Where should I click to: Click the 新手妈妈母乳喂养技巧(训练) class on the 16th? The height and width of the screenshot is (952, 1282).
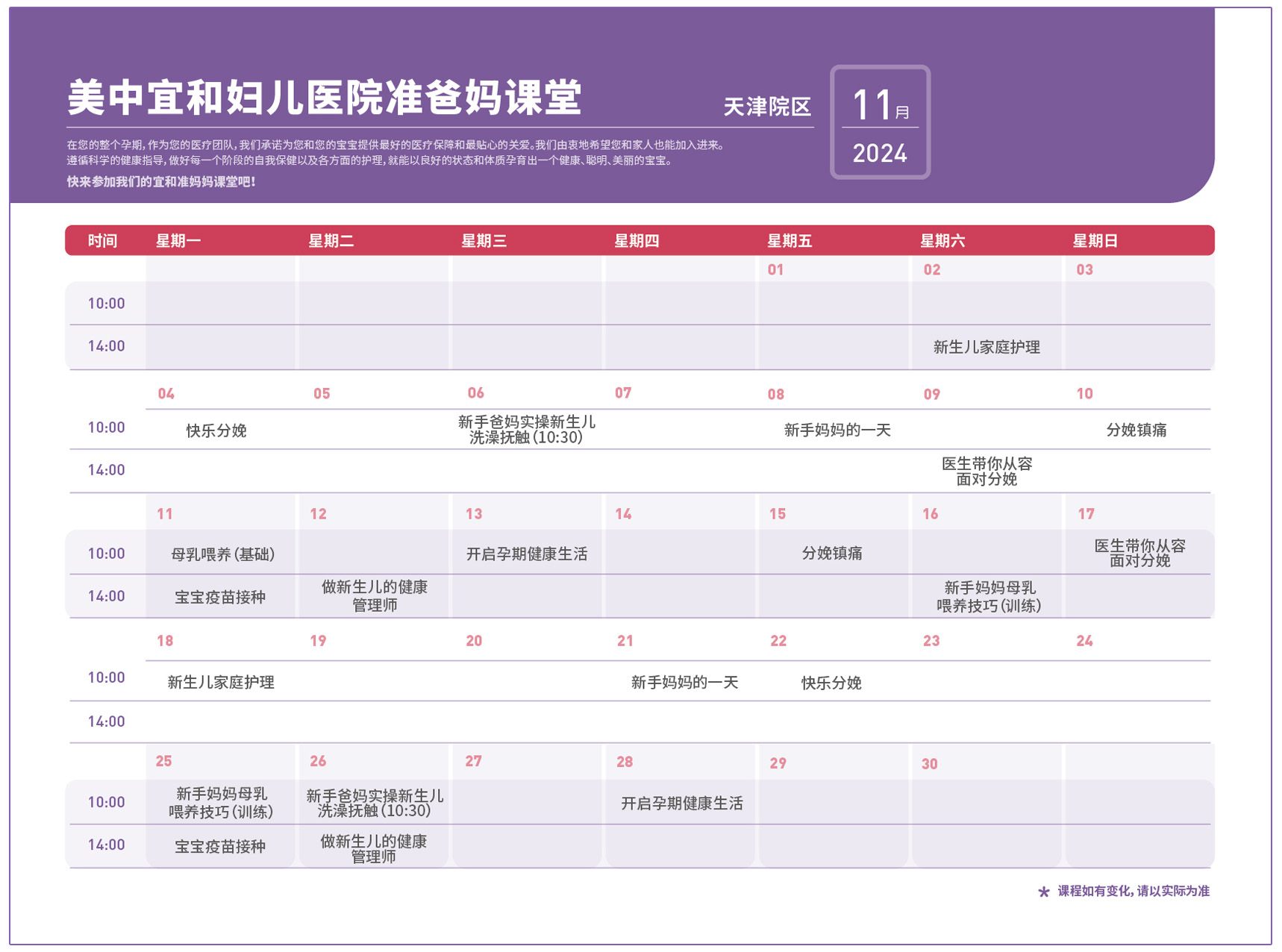989,597
